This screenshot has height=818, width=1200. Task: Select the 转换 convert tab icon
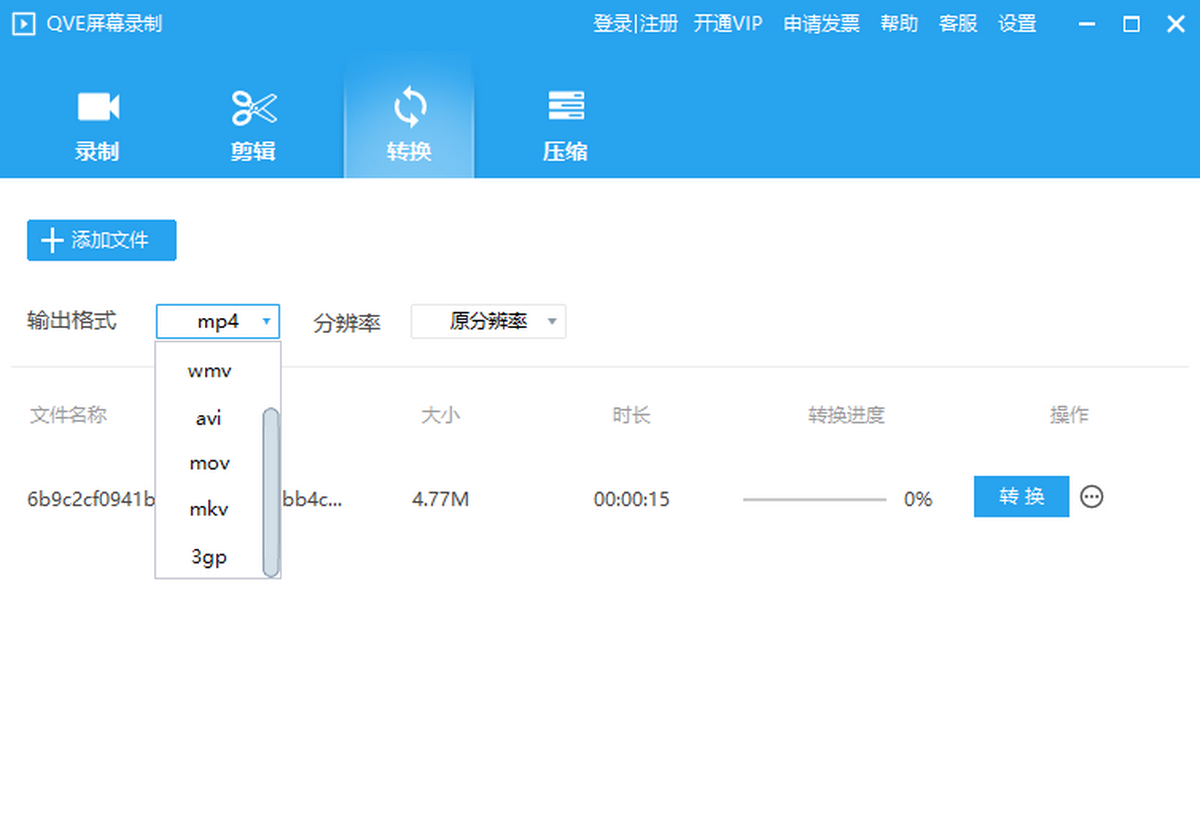(x=409, y=108)
